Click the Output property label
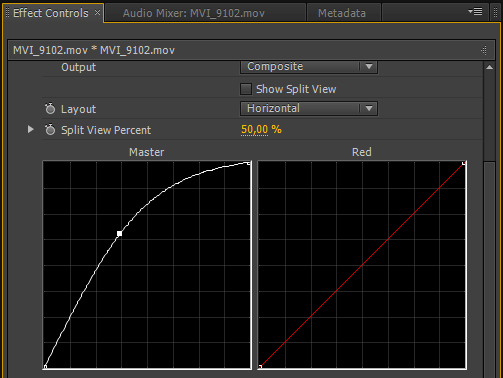The image size is (503, 378). tap(79, 67)
